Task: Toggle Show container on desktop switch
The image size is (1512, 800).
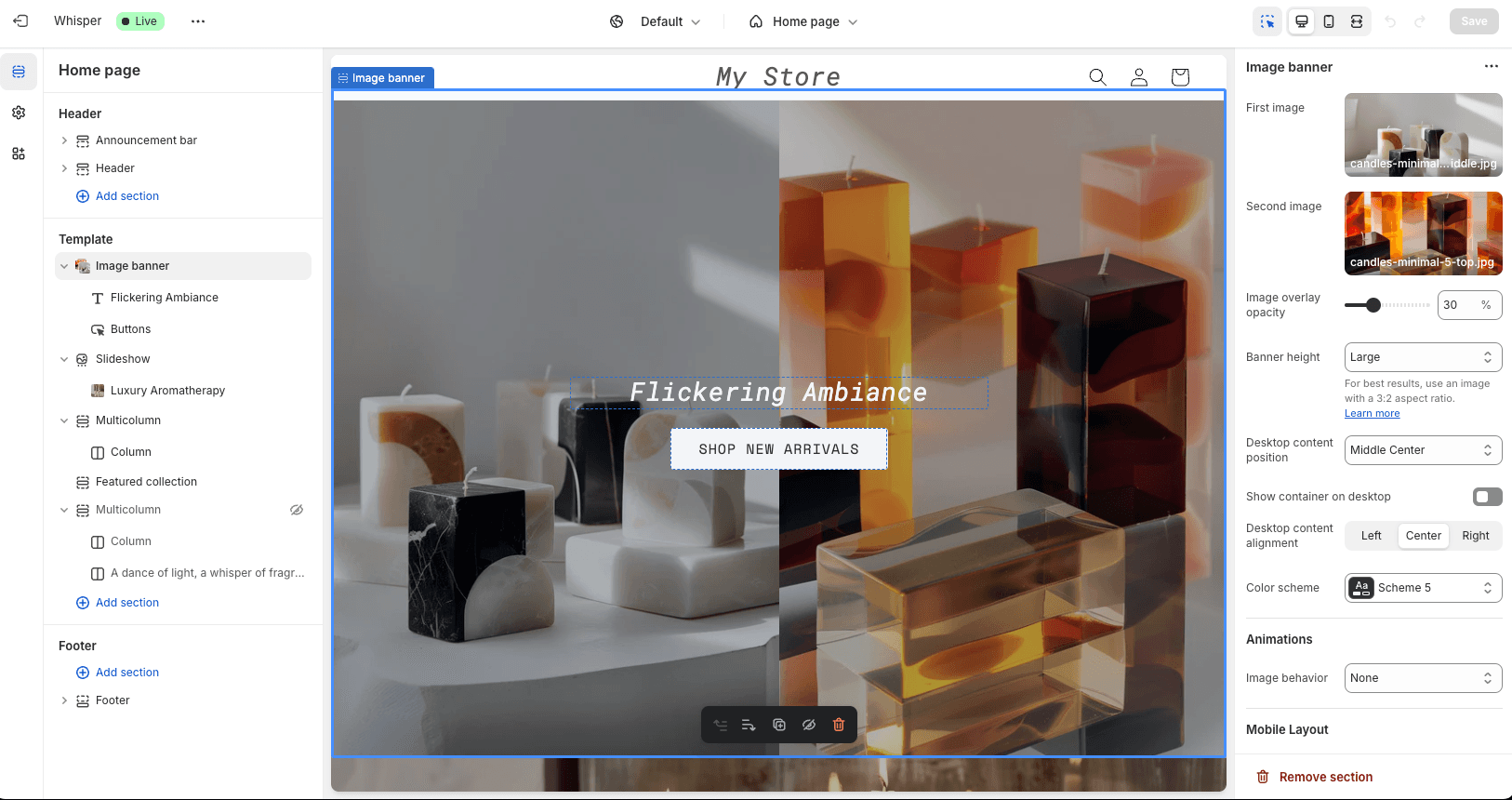Action: (x=1487, y=497)
